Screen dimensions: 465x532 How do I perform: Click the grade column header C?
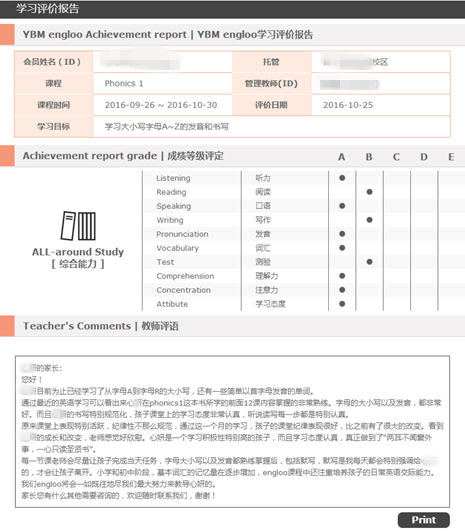point(396,157)
